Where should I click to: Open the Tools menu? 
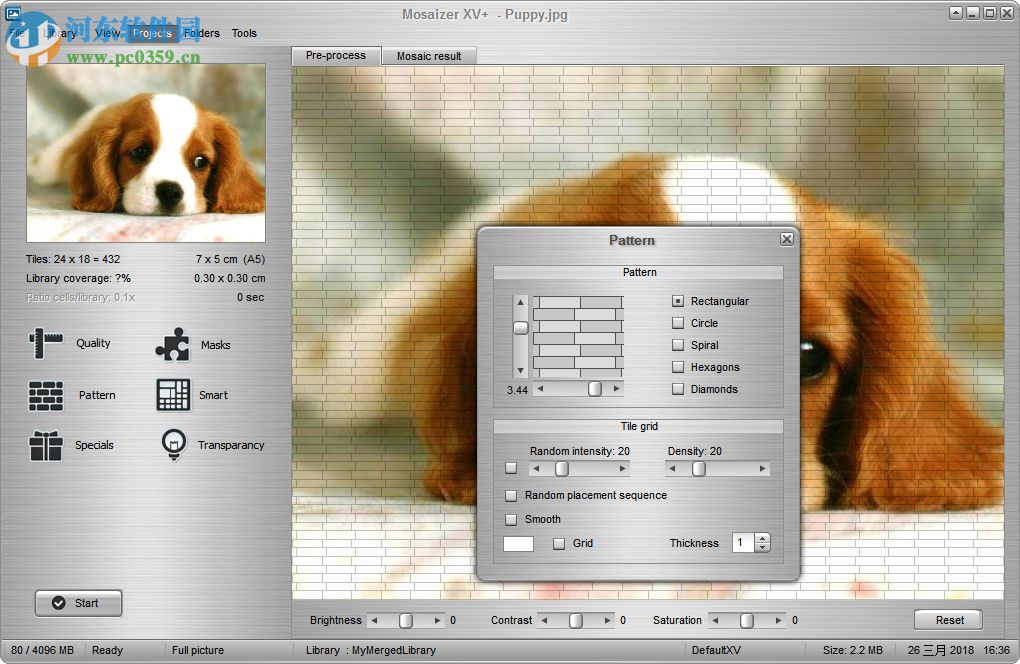click(x=244, y=33)
